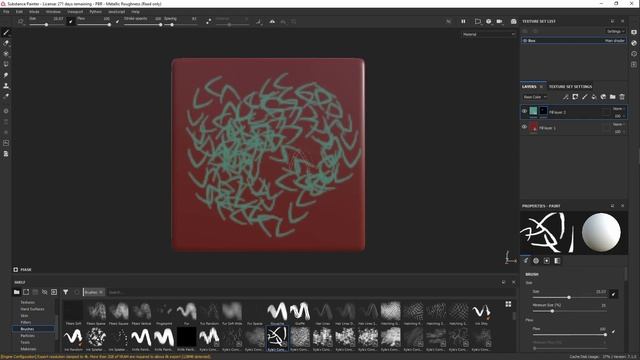Switch to the Layers tab
The height and width of the screenshot is (360, 640).
(x=529, y=87)
